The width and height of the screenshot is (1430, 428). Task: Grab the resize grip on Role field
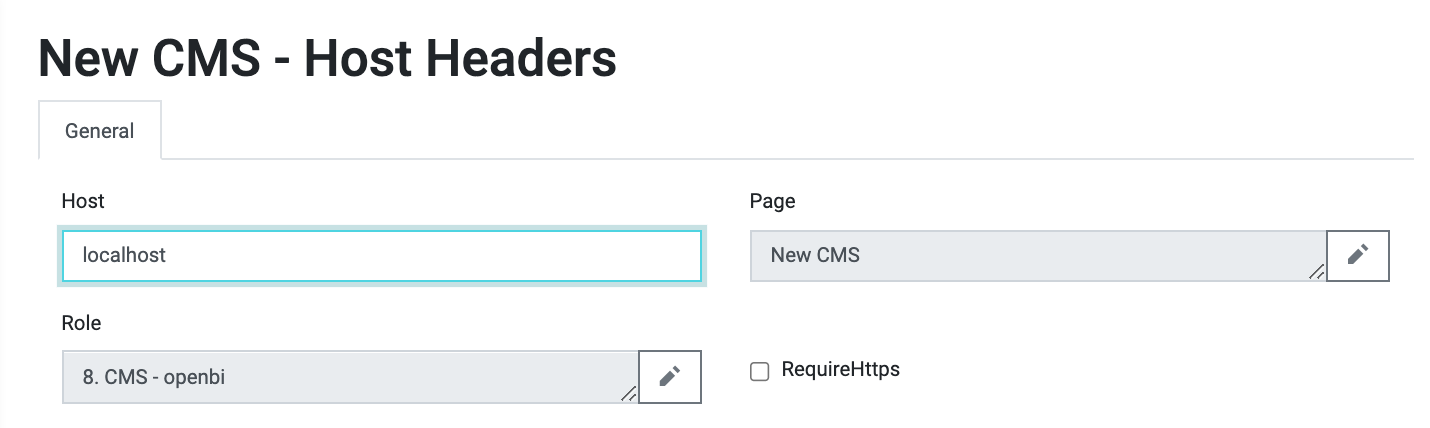tap(628, 393)
